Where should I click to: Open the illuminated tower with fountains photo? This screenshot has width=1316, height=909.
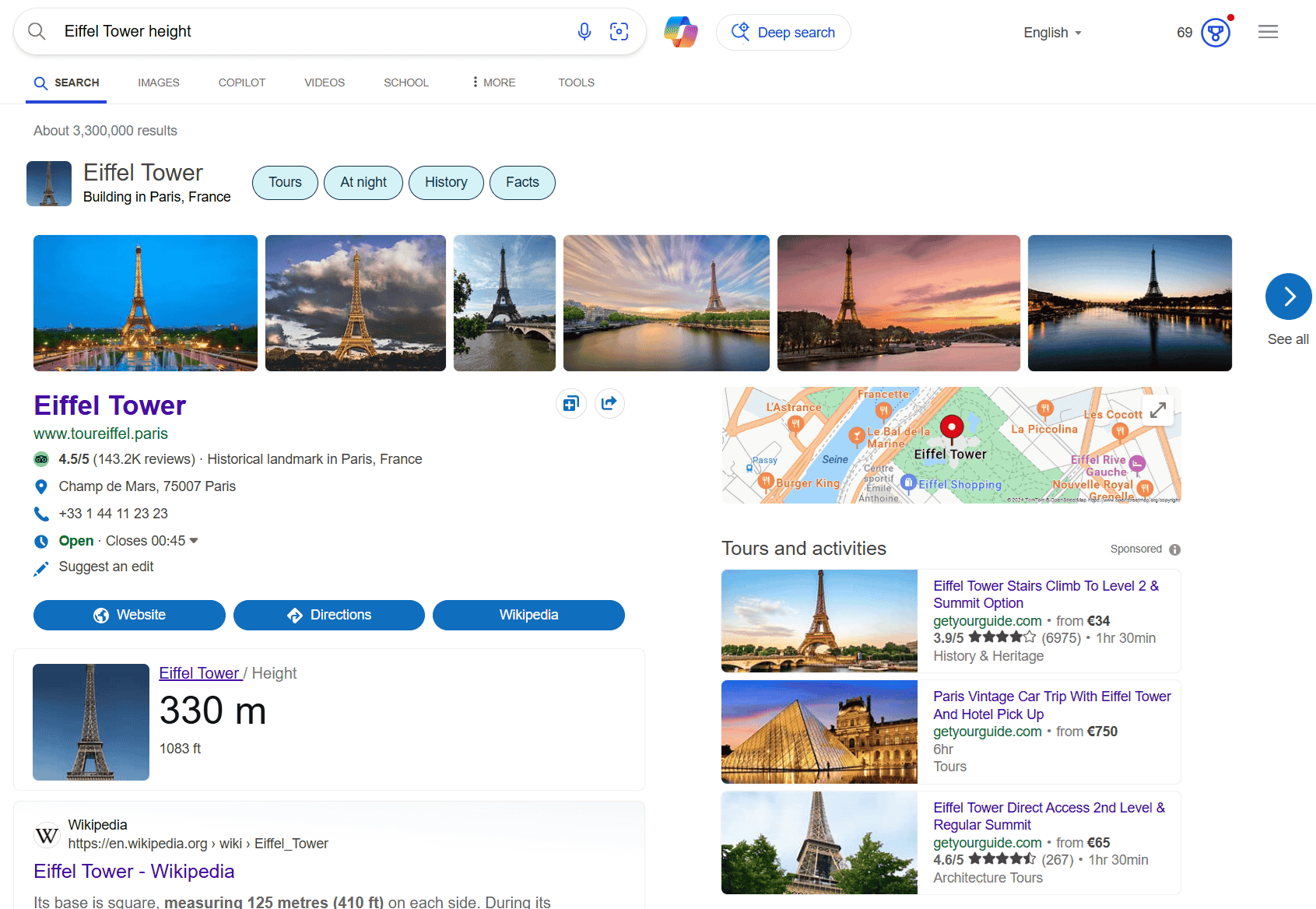click(146, 303)
